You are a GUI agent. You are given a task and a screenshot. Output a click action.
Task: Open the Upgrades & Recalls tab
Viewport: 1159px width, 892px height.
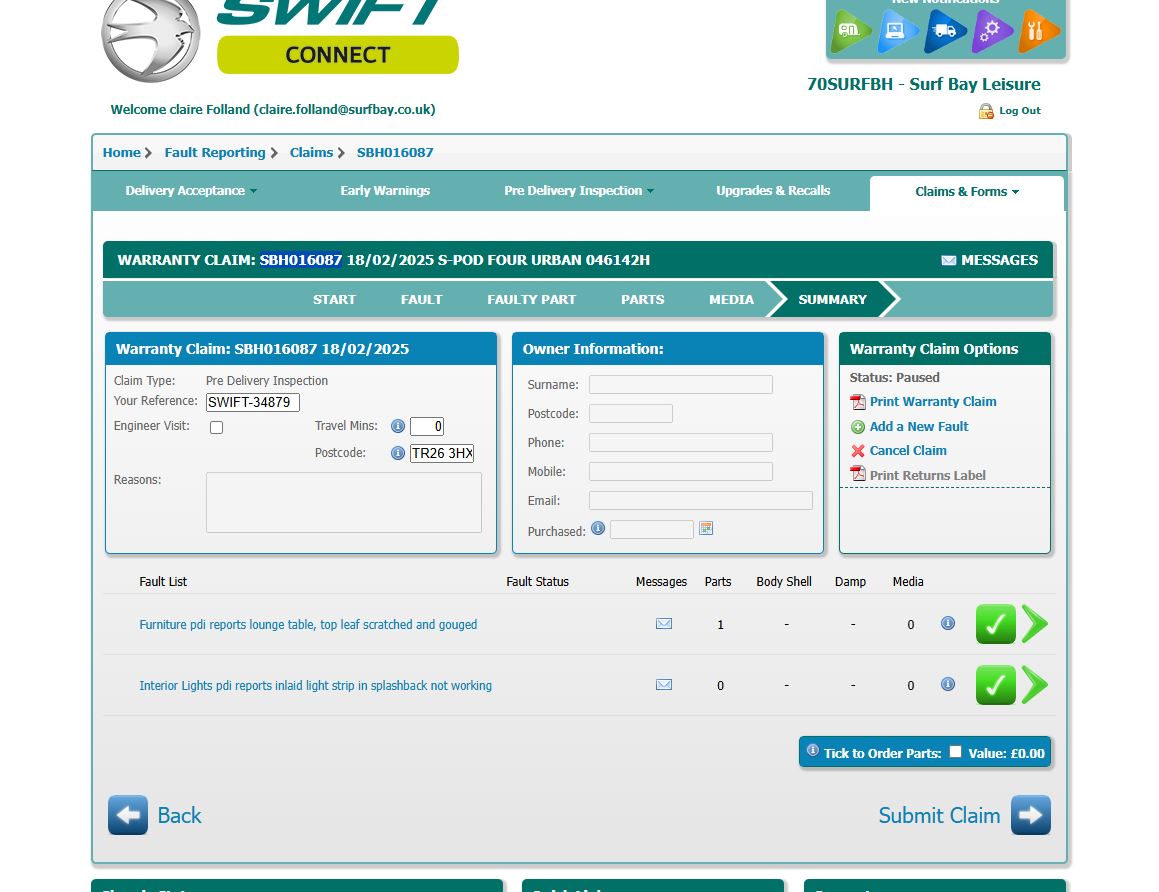pos(772,191)
